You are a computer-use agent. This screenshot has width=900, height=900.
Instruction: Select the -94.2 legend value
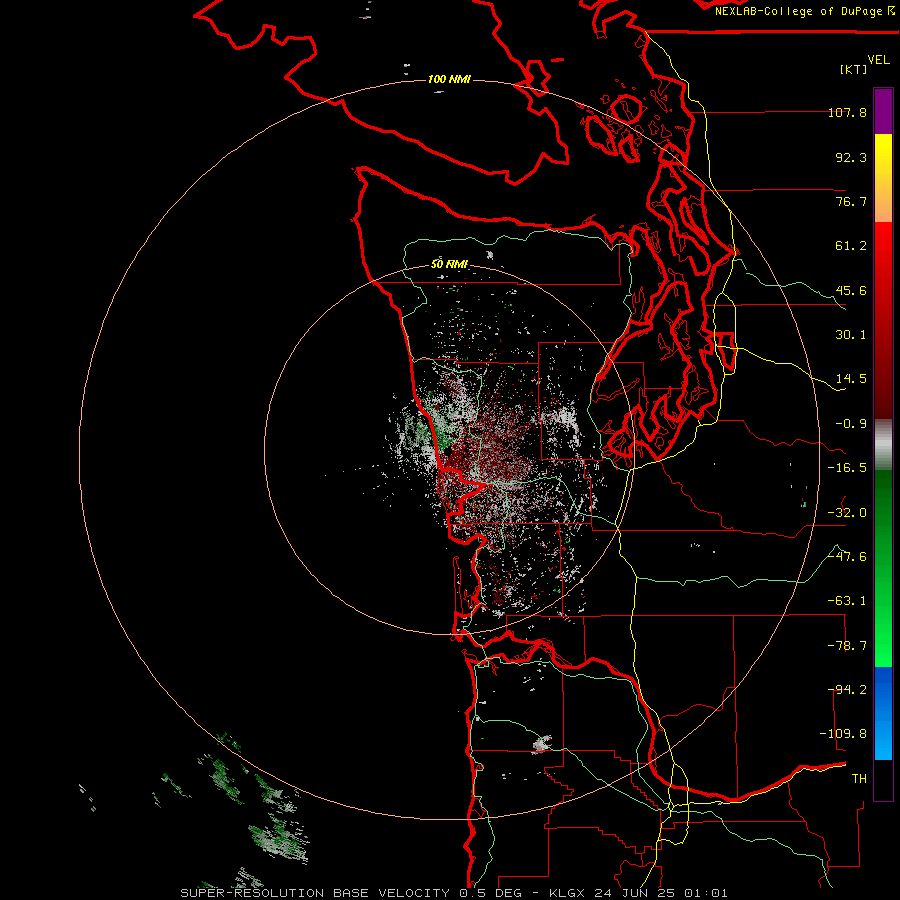[847, 690]
